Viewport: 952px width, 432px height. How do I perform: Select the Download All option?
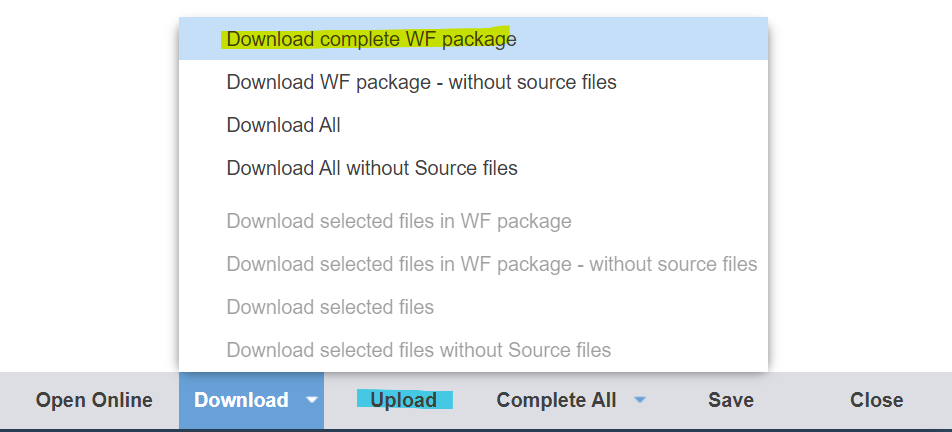point(283,125)
